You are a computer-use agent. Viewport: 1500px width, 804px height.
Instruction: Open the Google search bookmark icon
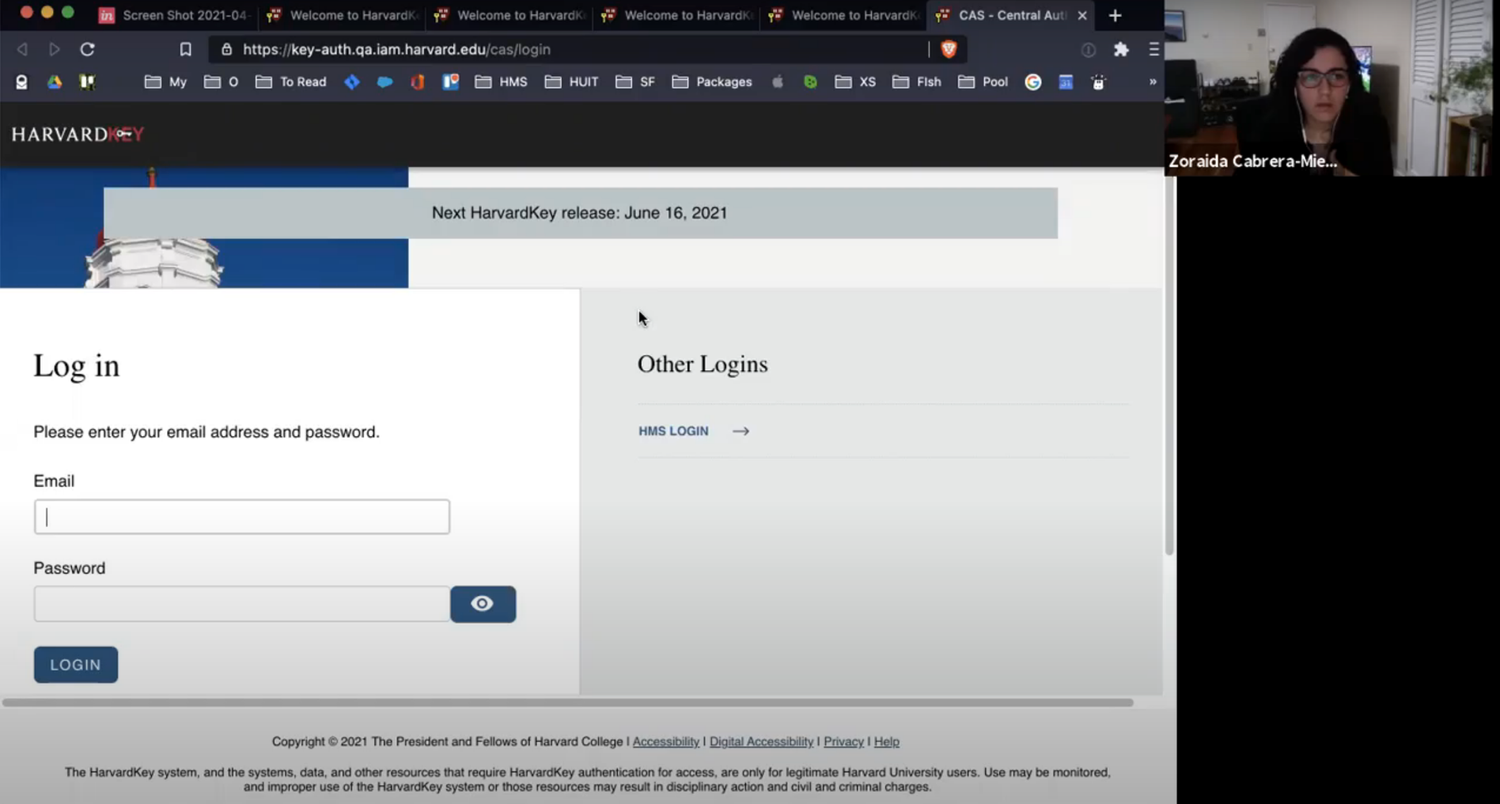click(x=1032, y=82)
